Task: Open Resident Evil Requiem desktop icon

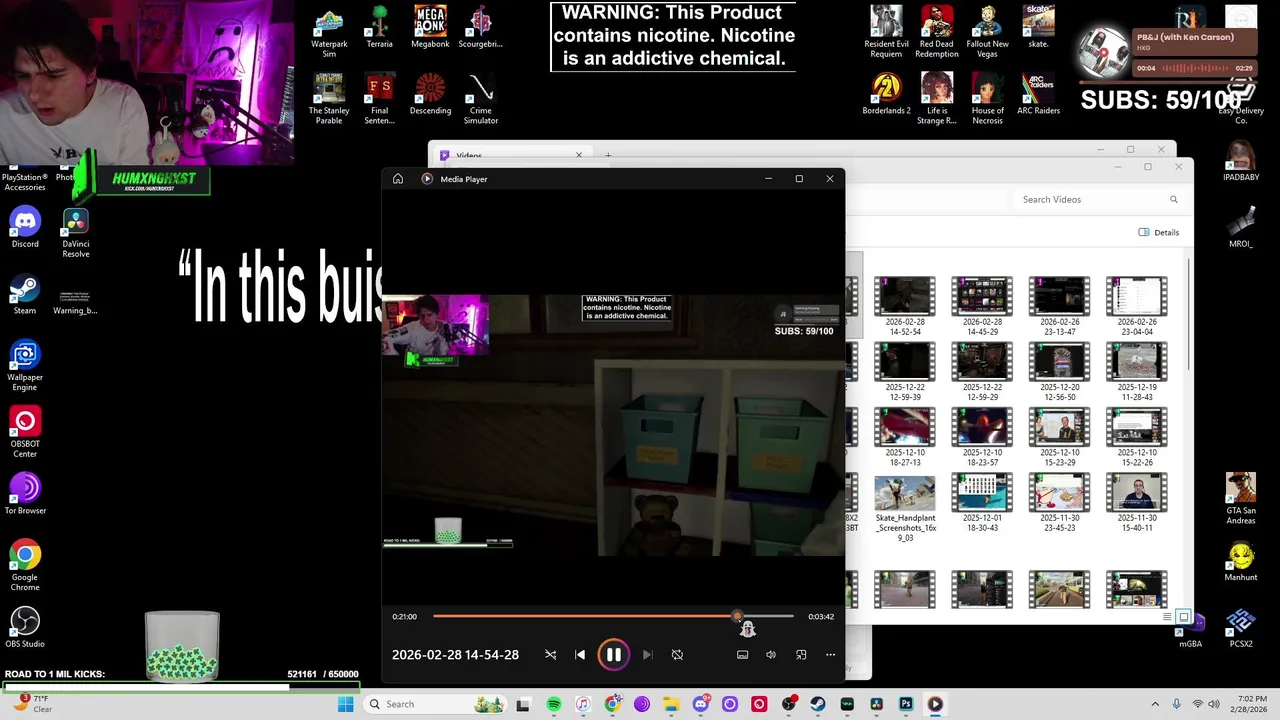Action: coord(887,32)
